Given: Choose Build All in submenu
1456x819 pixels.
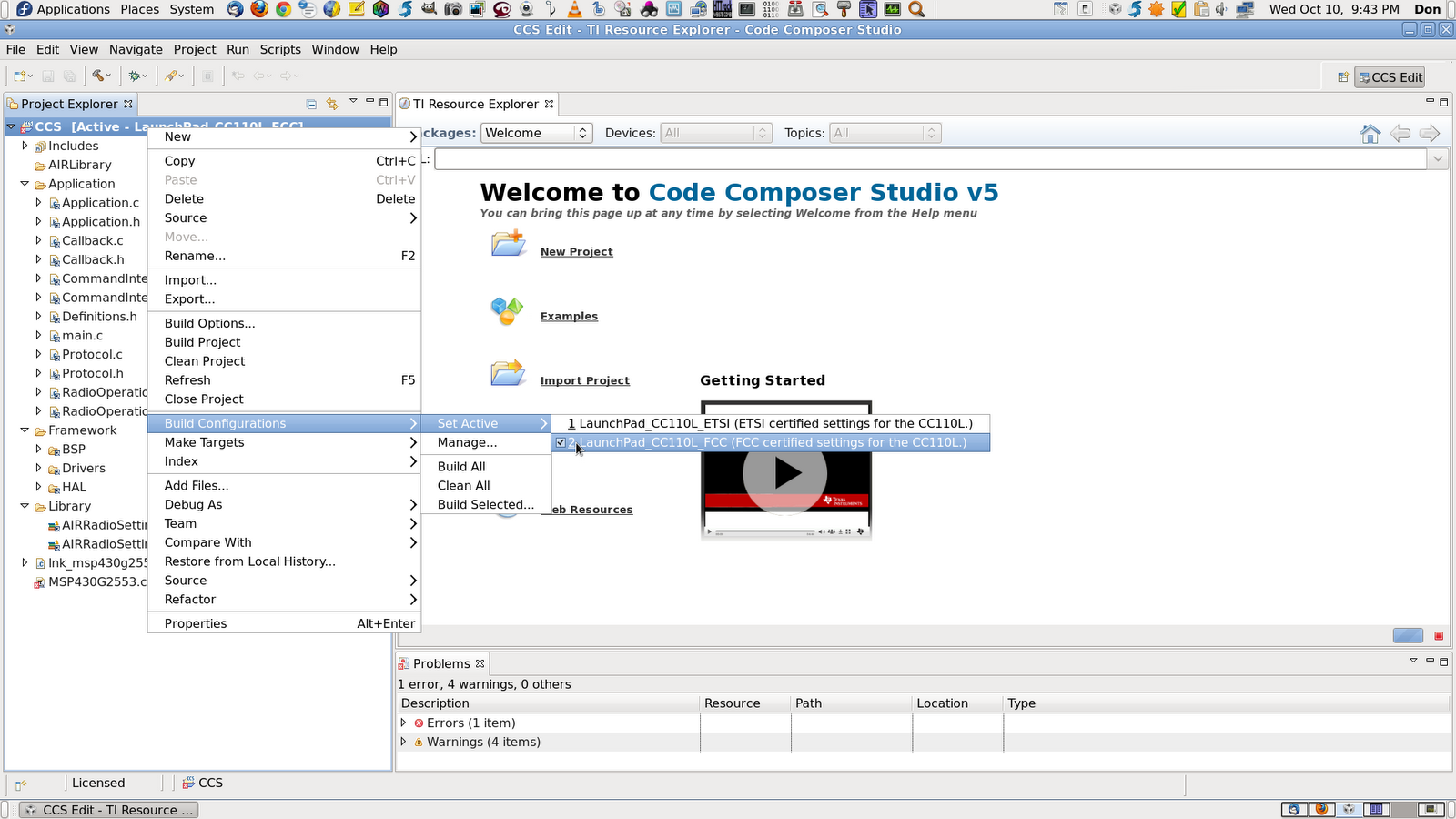Looking at the screenshot, I should pos(487,466).
